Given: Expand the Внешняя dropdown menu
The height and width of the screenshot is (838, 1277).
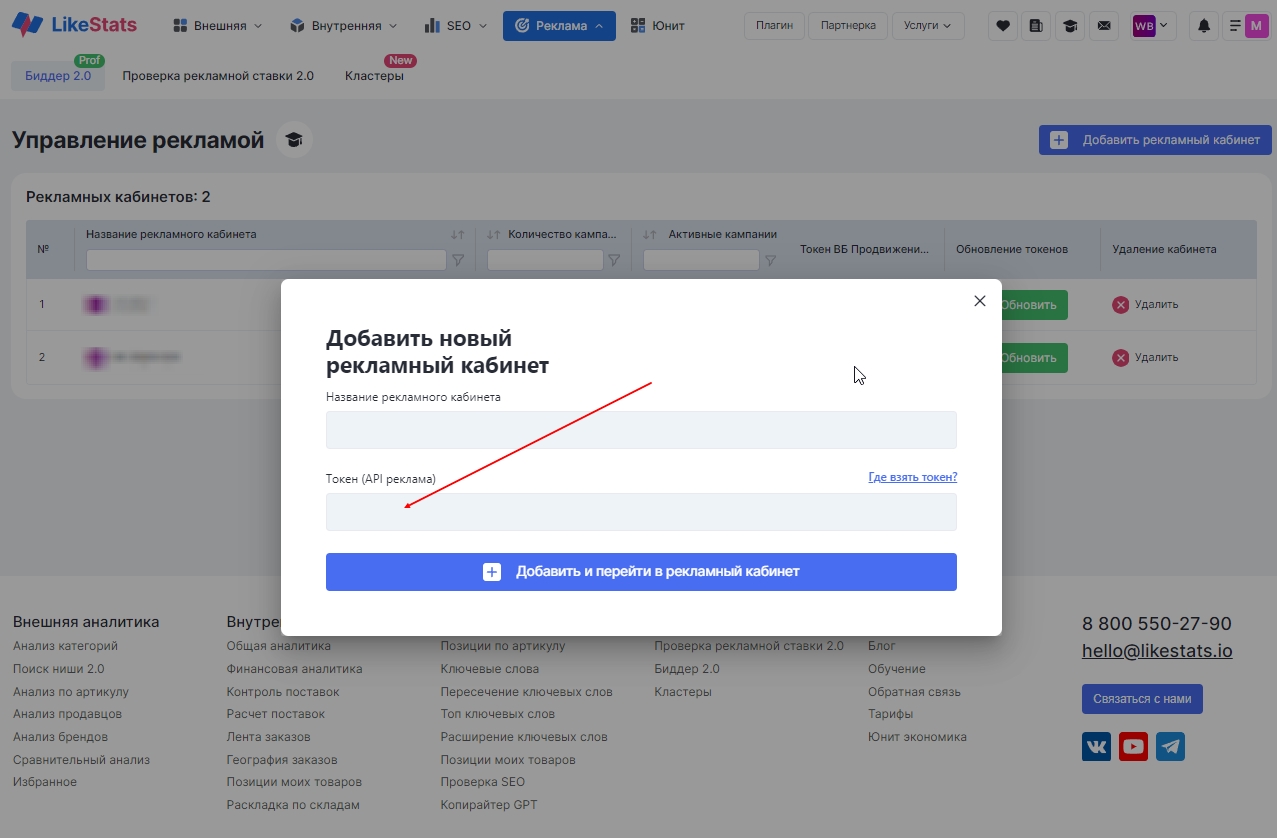Looking at the screenshot, I should pos(217,26).
